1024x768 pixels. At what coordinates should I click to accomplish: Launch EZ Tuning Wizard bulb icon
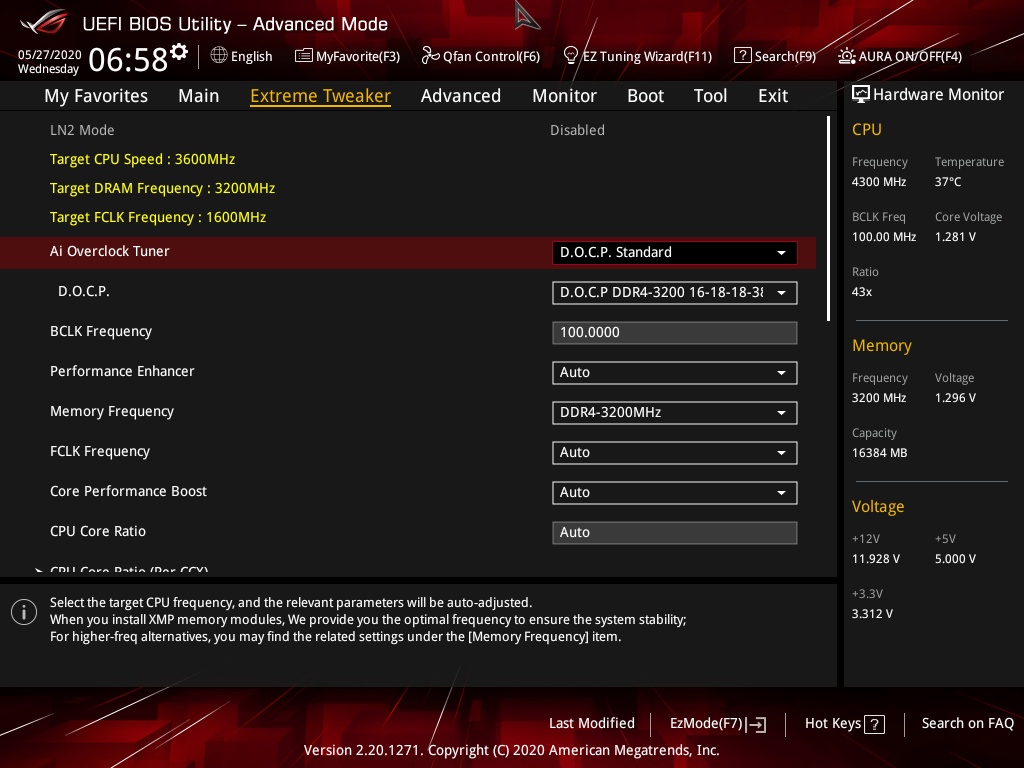pyautogui.click(x=571, y=55)
